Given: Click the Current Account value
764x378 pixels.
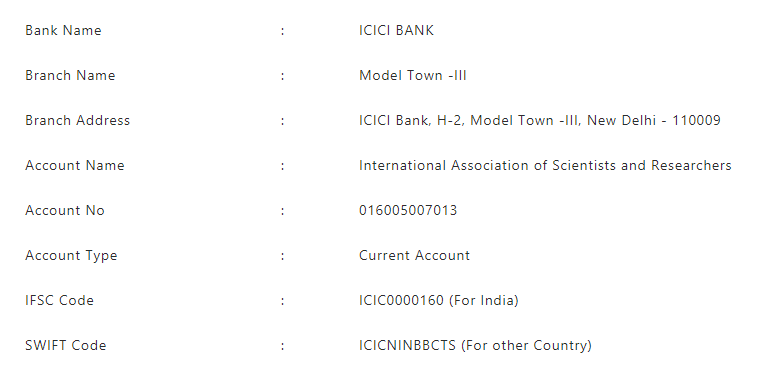Looking at the screenshot, I should coord(414,256).
